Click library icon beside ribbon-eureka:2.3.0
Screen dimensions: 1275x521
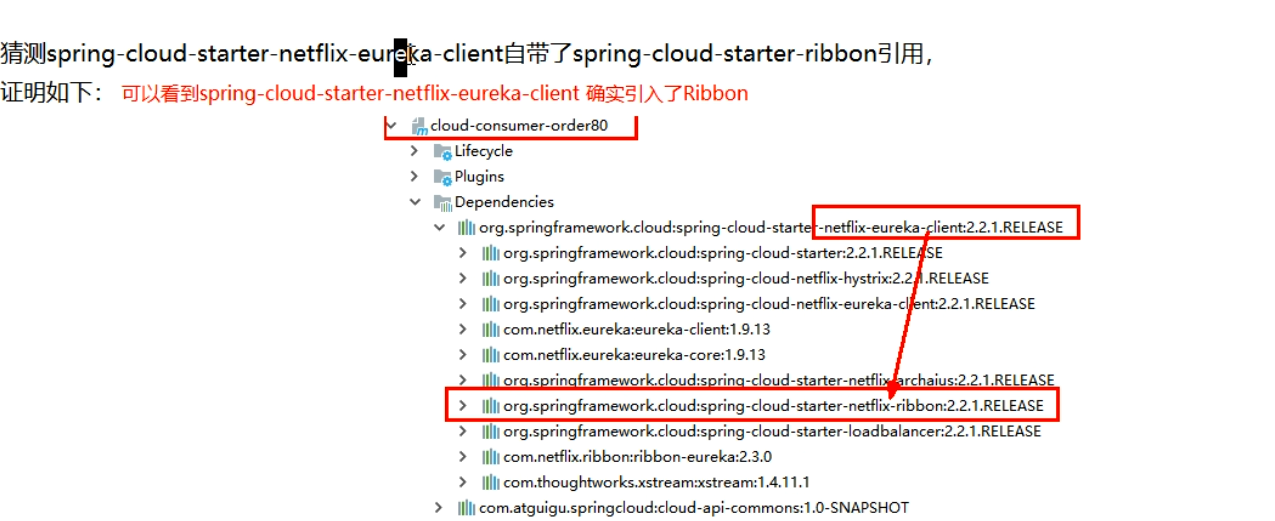pyautogui.click(x=490, y=457)
